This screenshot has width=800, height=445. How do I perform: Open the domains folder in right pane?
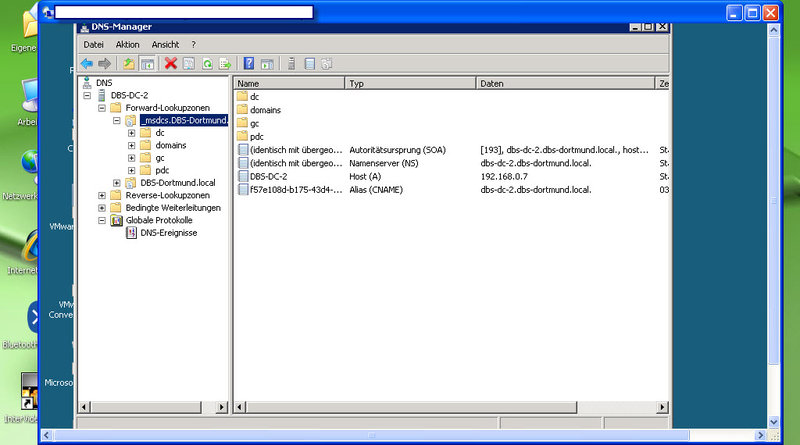coord(242,110)
